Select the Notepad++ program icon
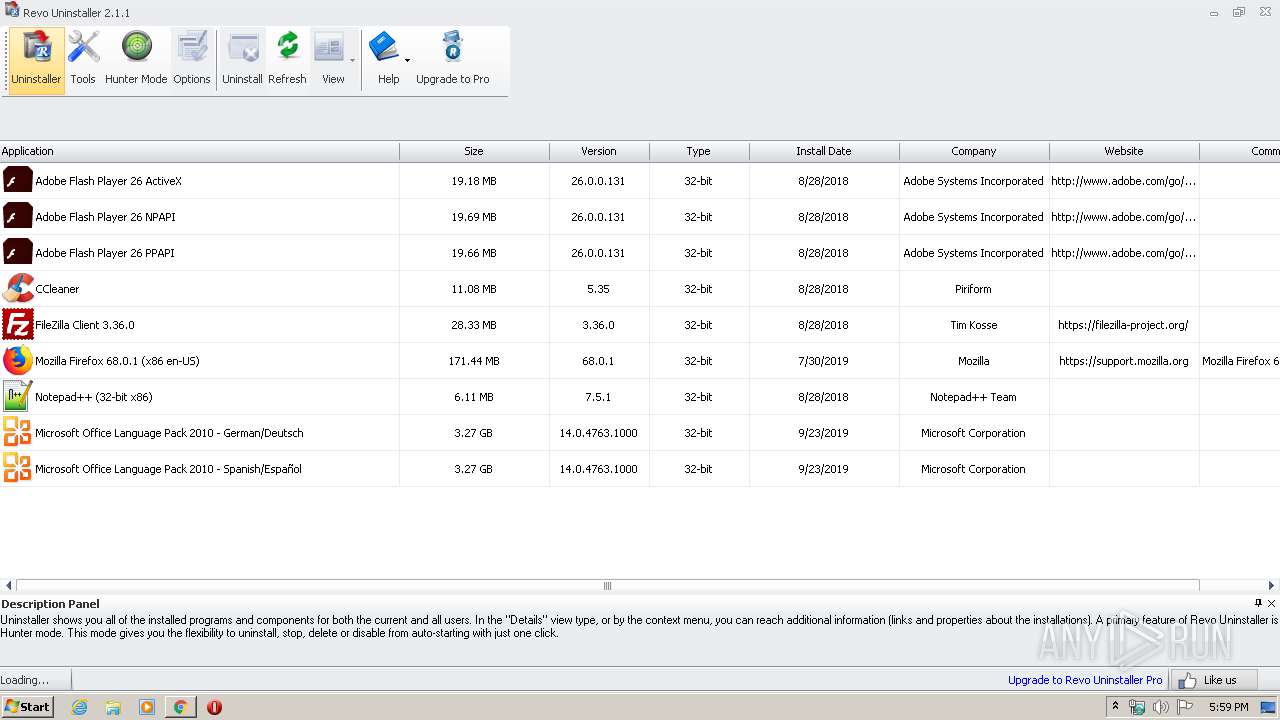 click(x=18, y=397)
